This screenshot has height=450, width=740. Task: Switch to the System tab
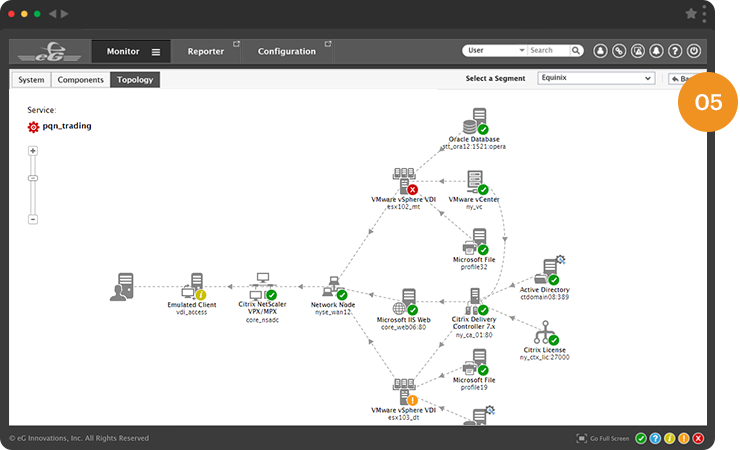[31, 80]
